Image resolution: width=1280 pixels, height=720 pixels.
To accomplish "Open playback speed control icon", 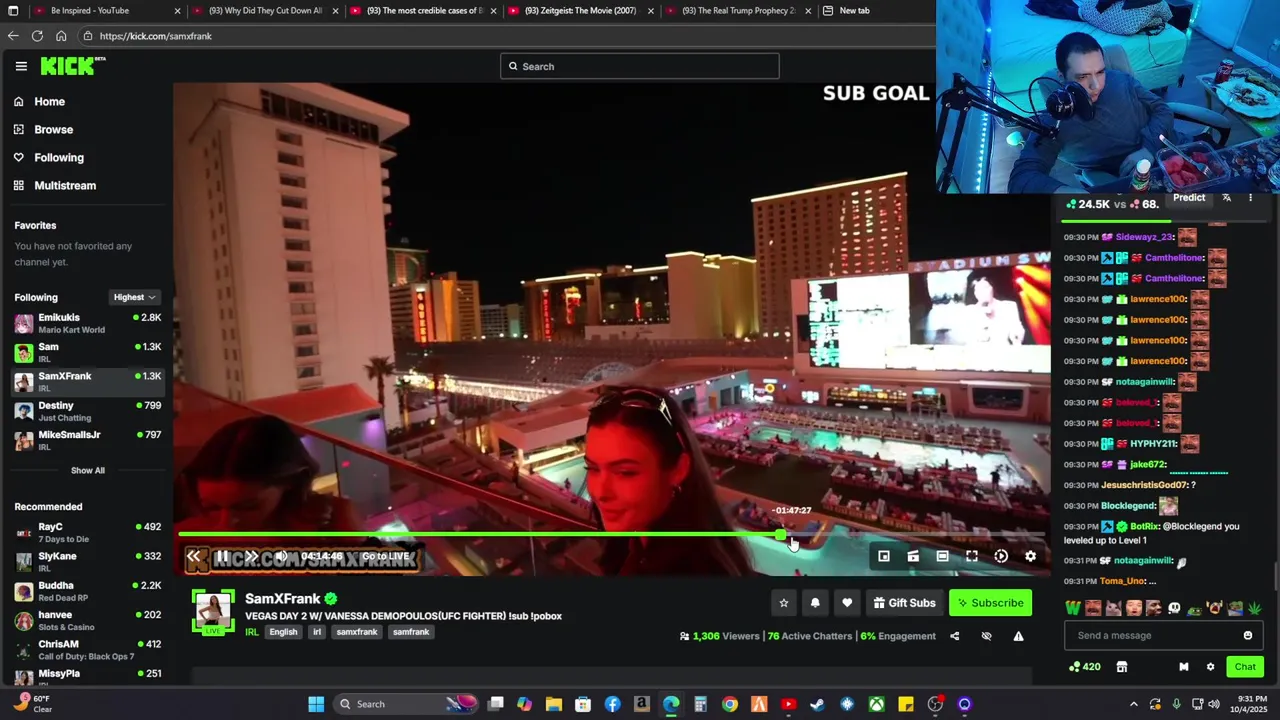I will tap(1001, 556).
